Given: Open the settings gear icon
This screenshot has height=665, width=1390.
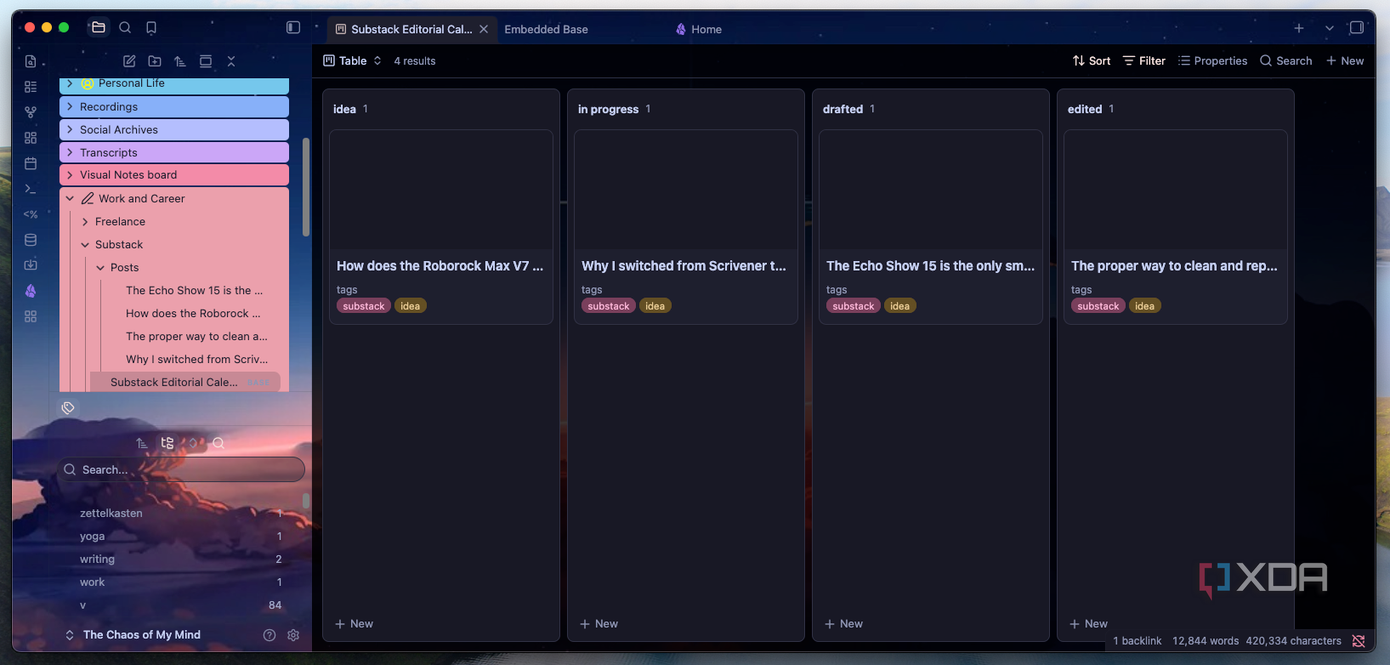Looking at the screenshot, I should click(293, 635).
